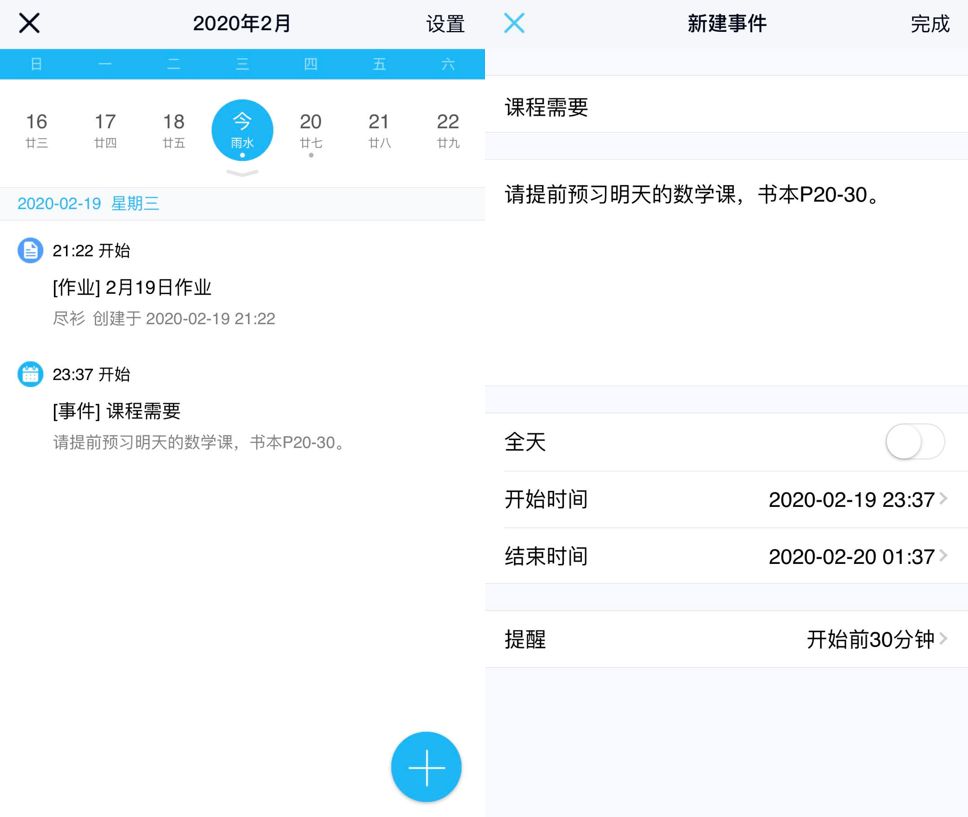Tap the blue plus button to add event
Screen dimensions: 968x817
(426, 767)
